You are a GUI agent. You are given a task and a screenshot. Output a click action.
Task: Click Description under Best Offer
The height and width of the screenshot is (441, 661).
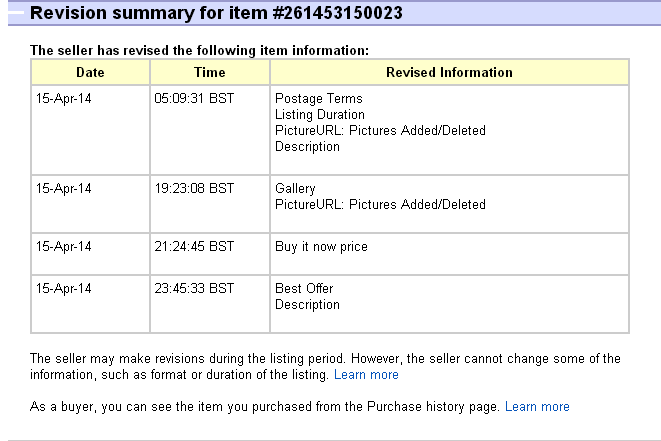point(307,305)
